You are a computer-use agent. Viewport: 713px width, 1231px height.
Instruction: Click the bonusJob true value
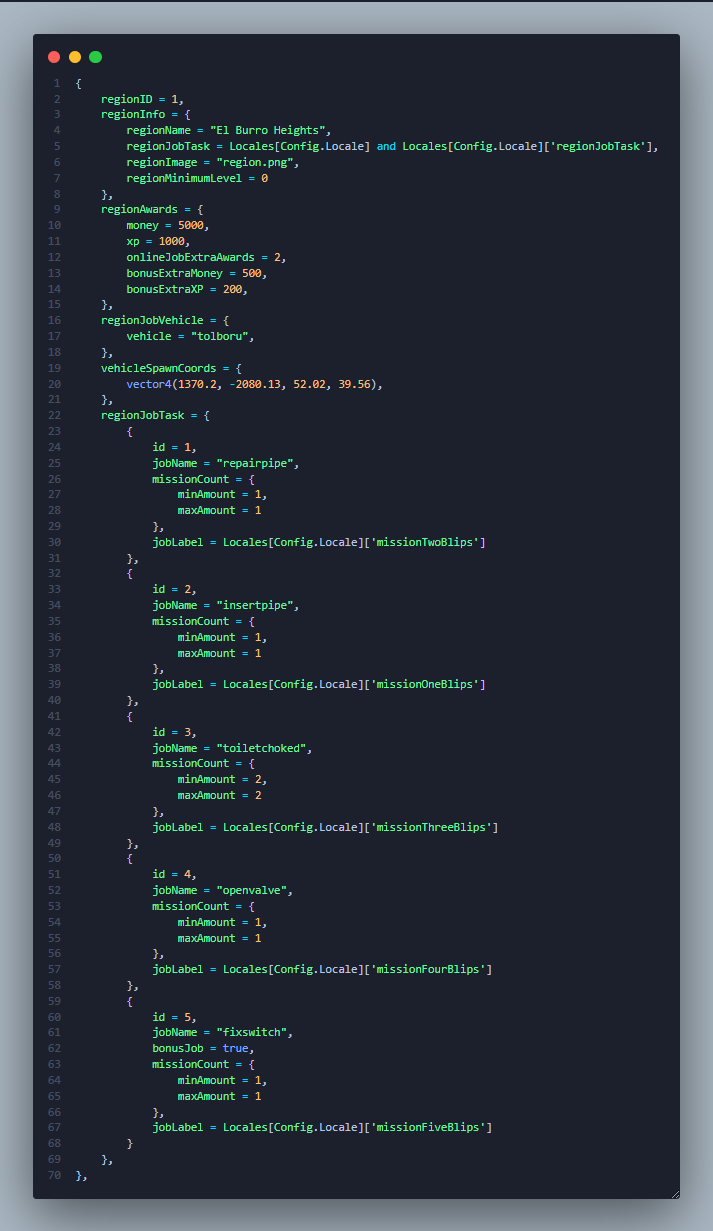235,1048
